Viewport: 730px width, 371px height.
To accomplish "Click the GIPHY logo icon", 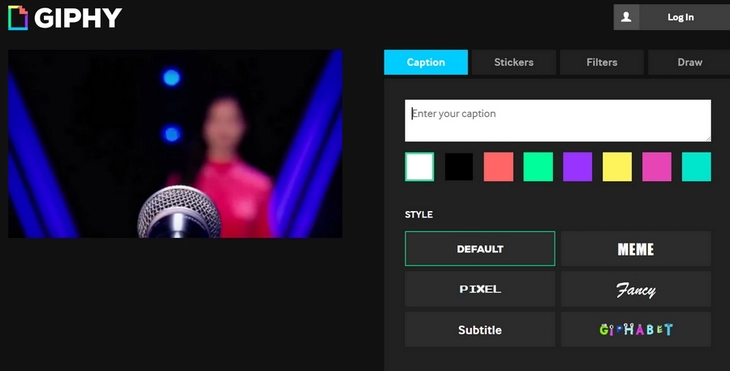I will [18, 18].
